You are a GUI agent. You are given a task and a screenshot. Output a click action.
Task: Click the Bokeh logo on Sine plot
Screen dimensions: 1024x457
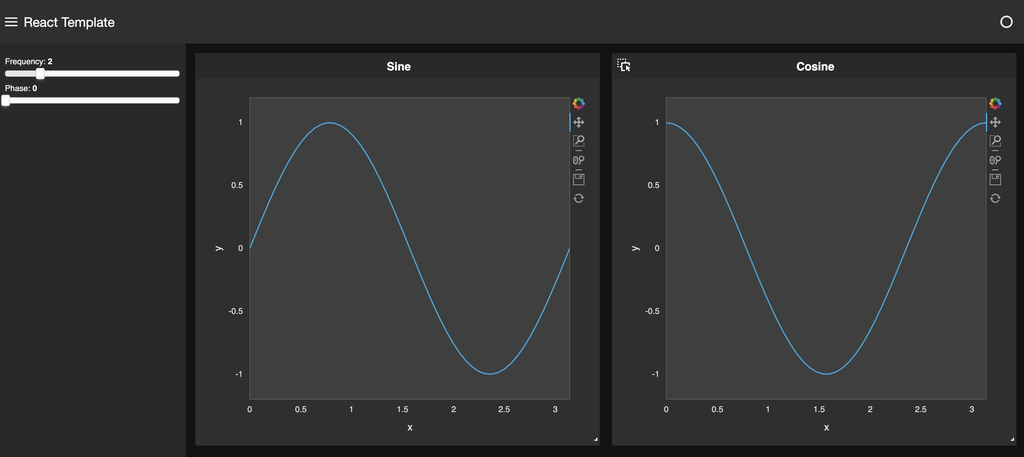(578, 103)
